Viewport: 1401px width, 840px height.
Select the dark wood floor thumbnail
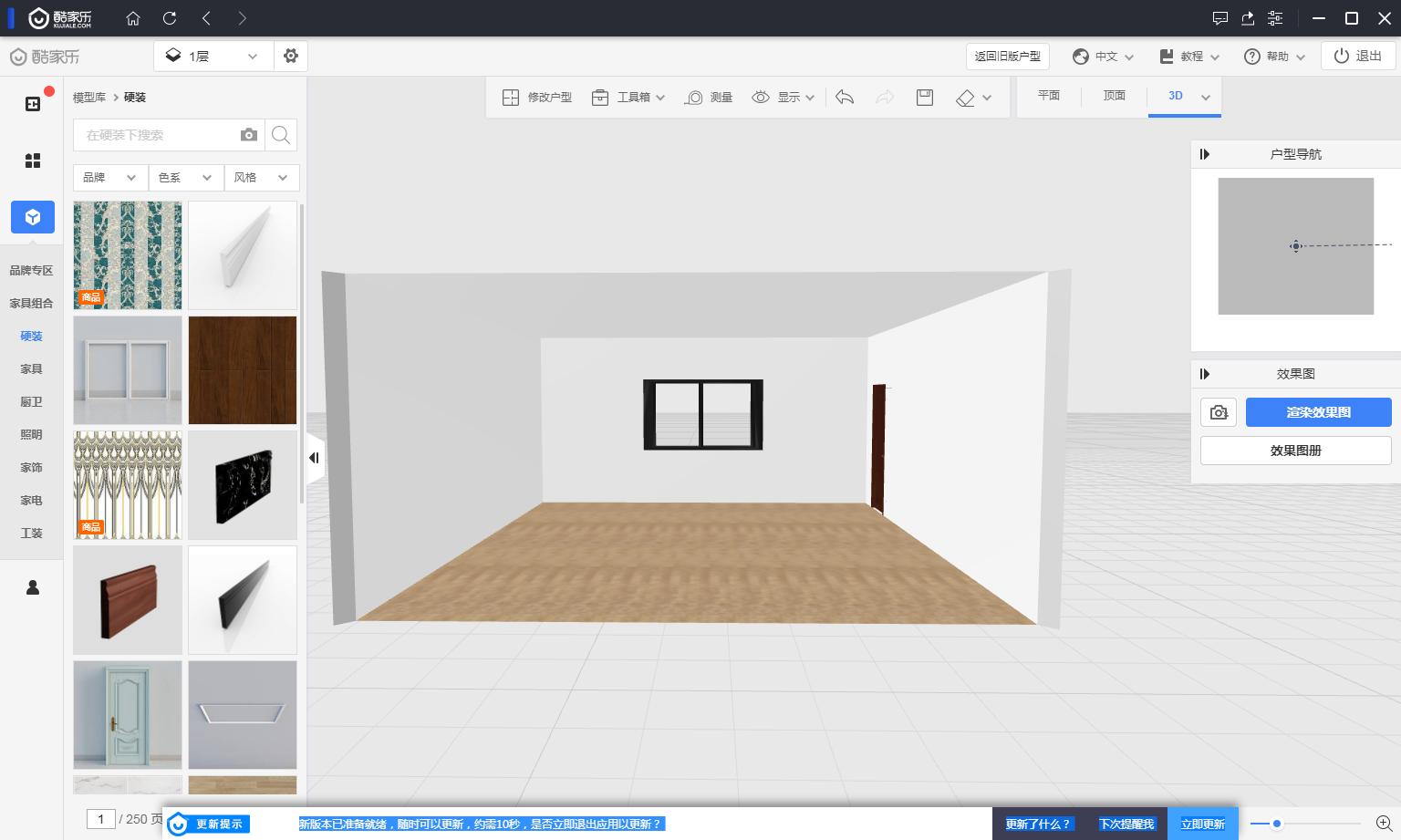[x=243, y=370]
